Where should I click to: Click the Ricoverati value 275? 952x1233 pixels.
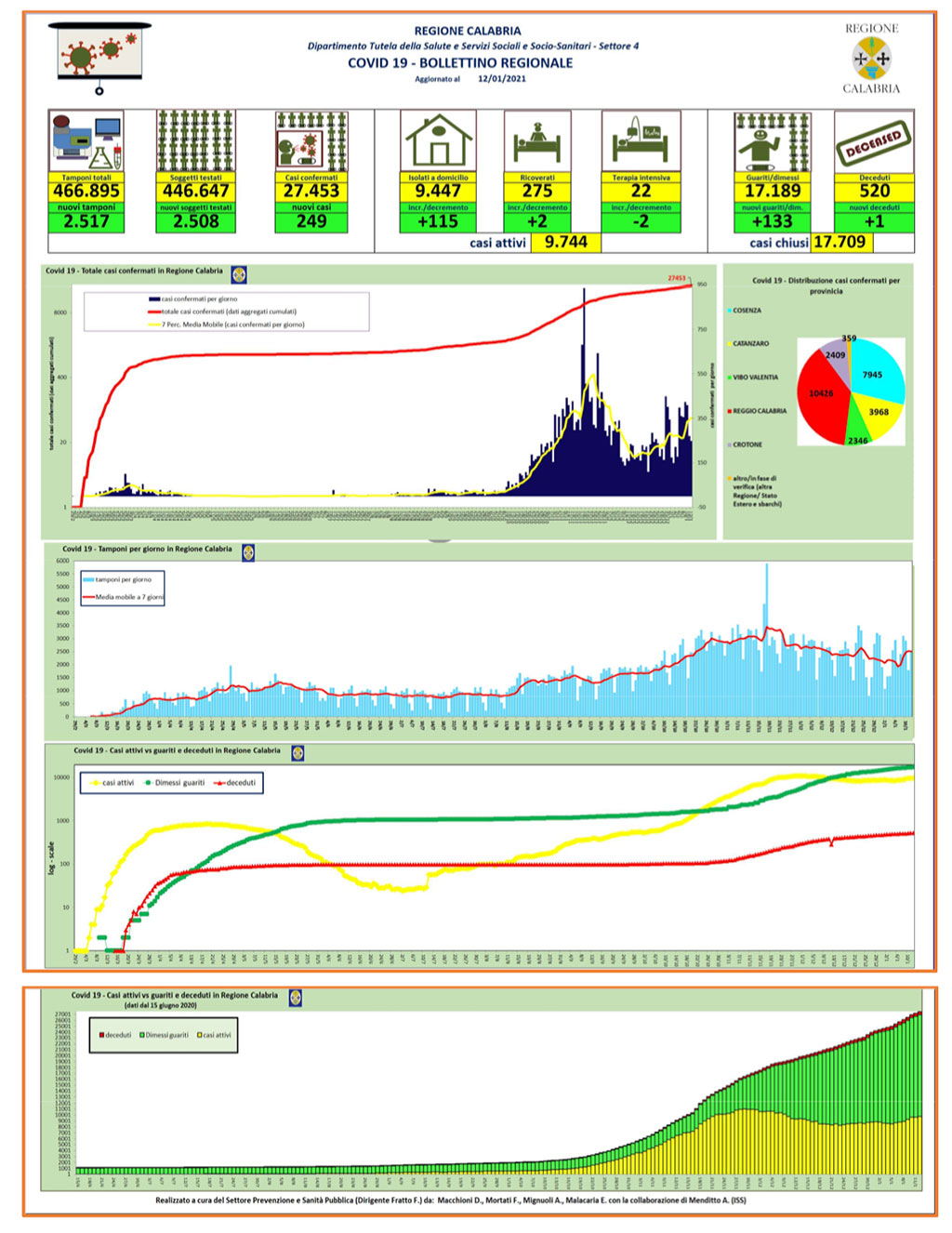point(537,191)
